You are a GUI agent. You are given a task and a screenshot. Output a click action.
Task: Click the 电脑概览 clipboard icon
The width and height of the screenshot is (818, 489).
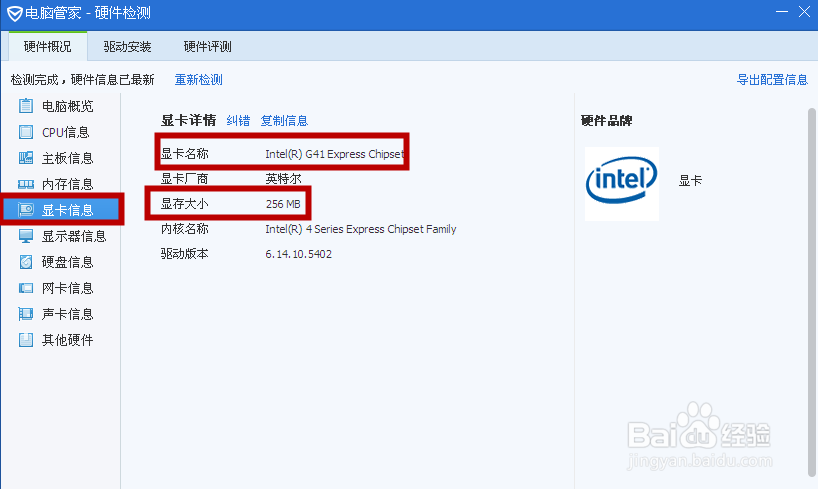26,106
